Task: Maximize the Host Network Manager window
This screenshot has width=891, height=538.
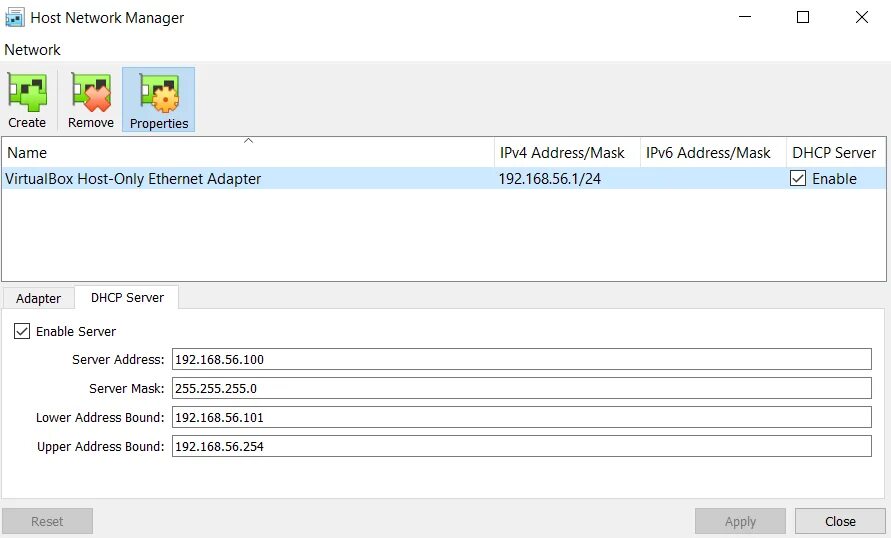Action: (x=803, y=18)
